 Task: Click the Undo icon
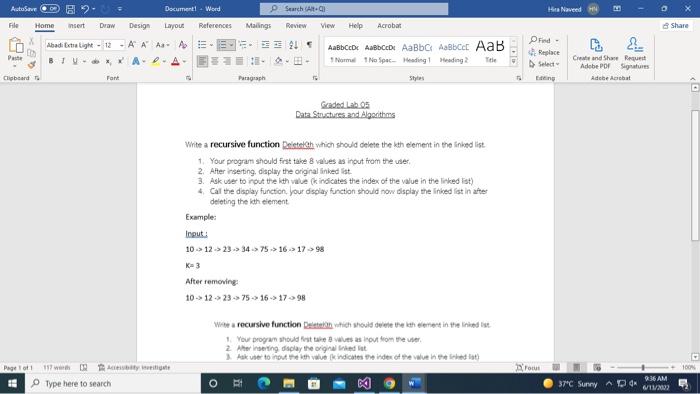(85, 8)
